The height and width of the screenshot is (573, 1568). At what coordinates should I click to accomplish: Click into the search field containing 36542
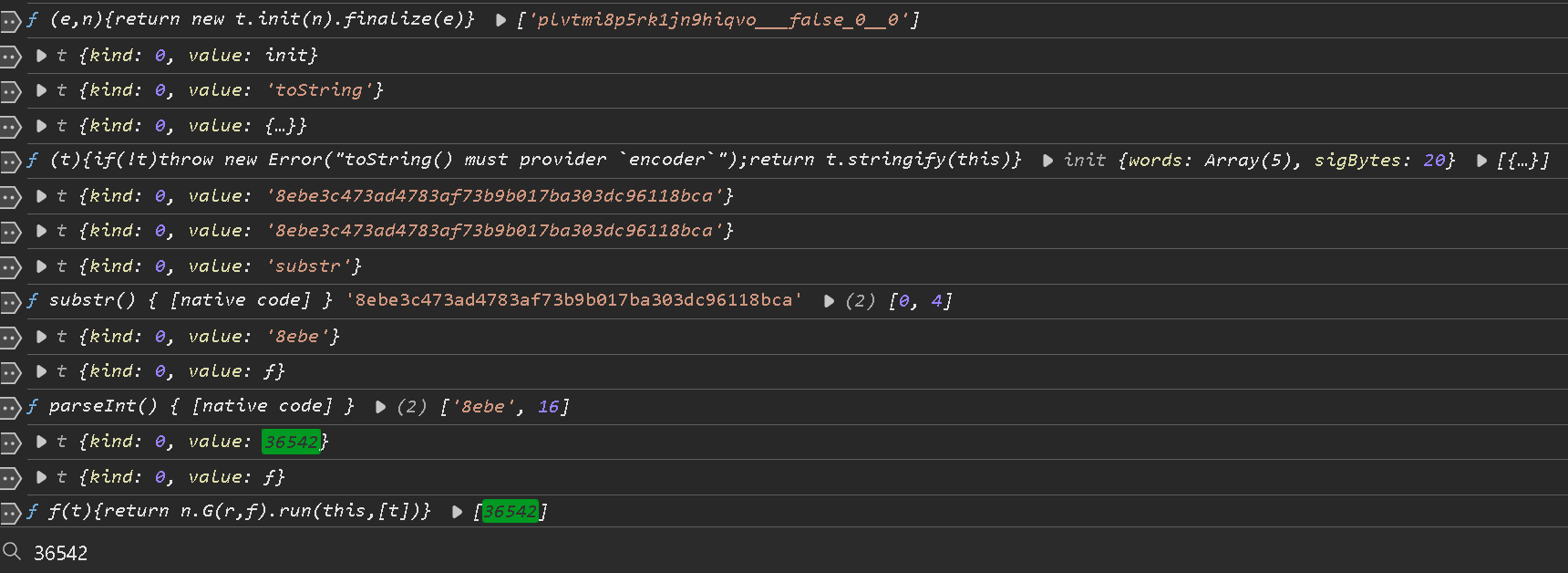[793, 553]
